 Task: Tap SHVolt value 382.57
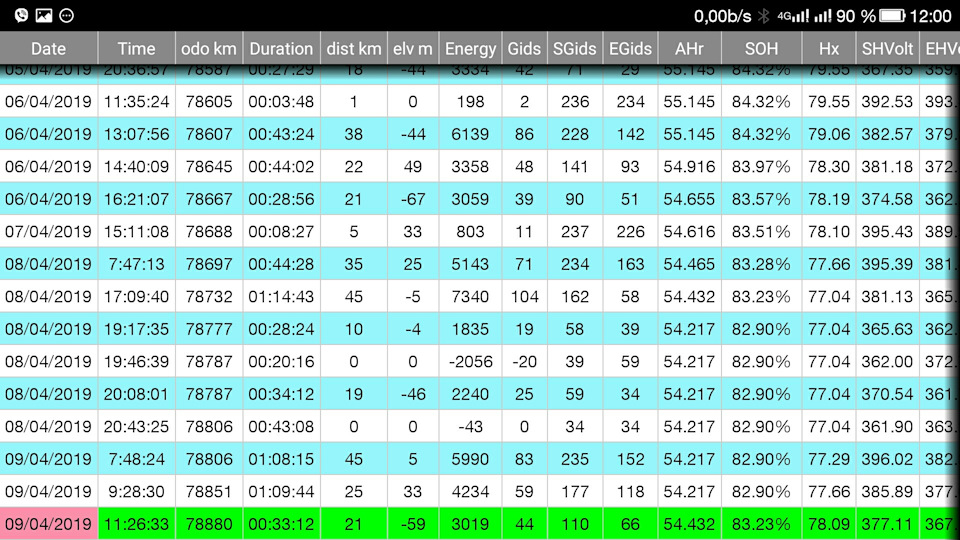point(887,134)
